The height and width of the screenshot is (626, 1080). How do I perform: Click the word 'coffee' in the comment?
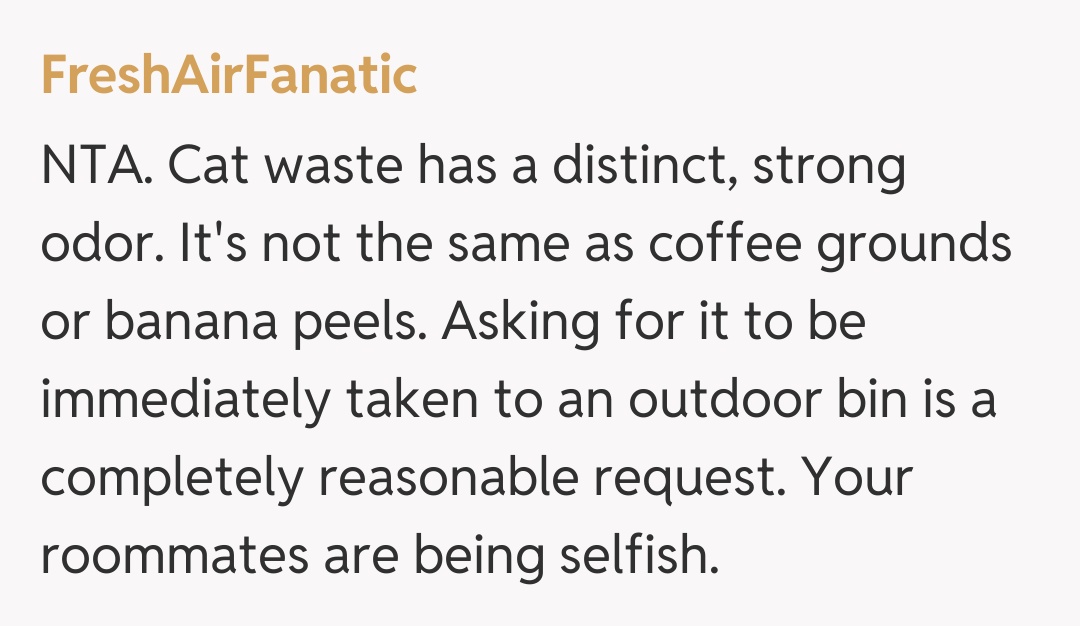click(717, 246)
